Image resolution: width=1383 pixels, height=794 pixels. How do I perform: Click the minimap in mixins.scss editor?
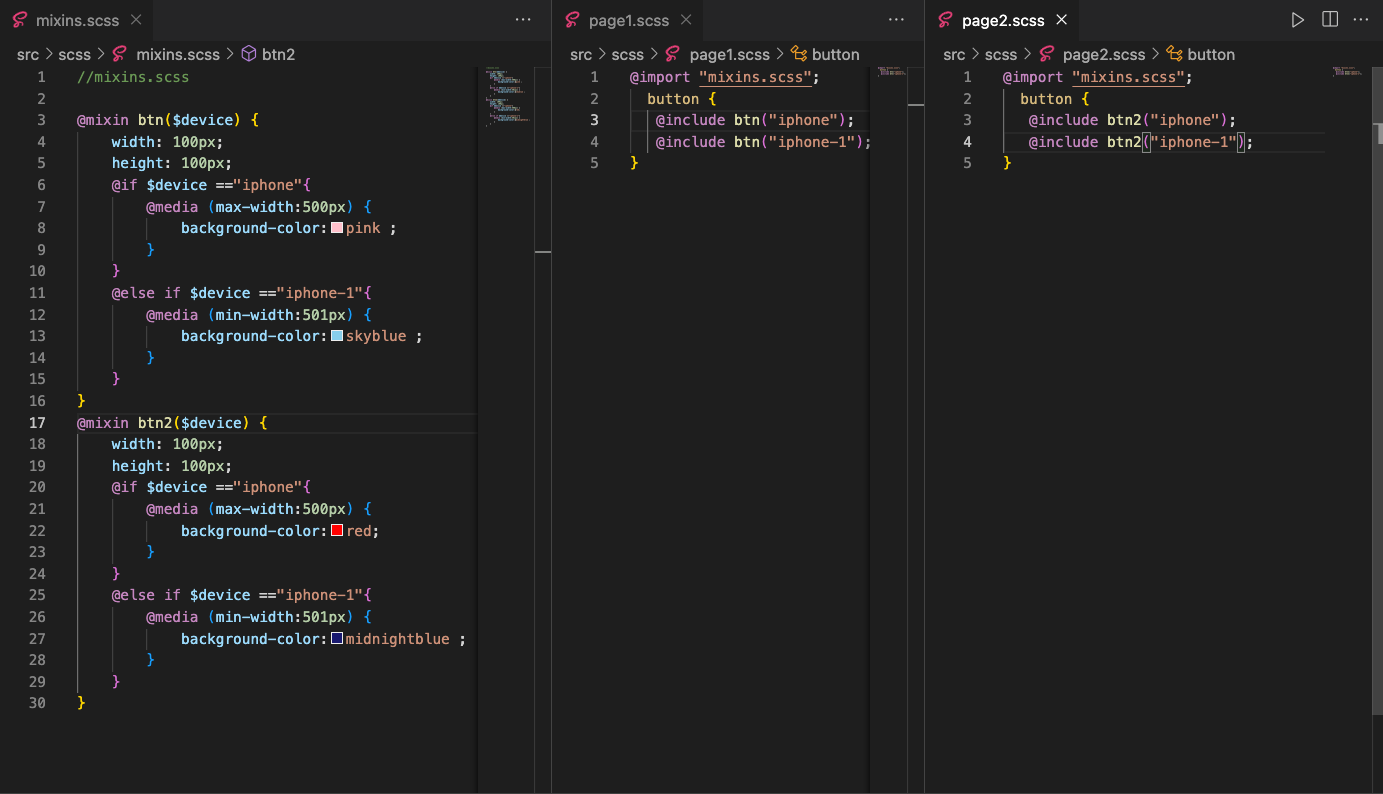point(506,97)
